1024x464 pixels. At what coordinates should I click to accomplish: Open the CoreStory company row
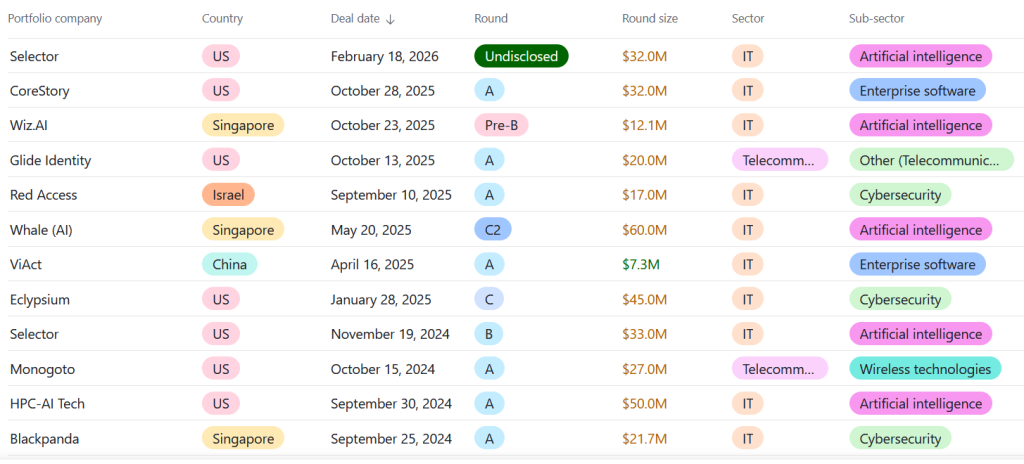[40, 91]
